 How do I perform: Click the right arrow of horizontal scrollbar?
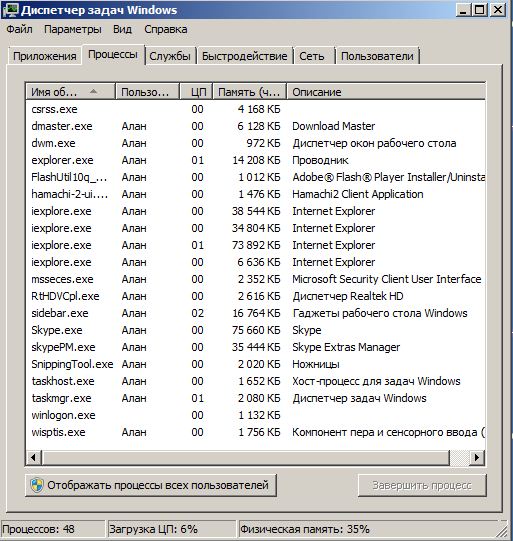(477, 458)
